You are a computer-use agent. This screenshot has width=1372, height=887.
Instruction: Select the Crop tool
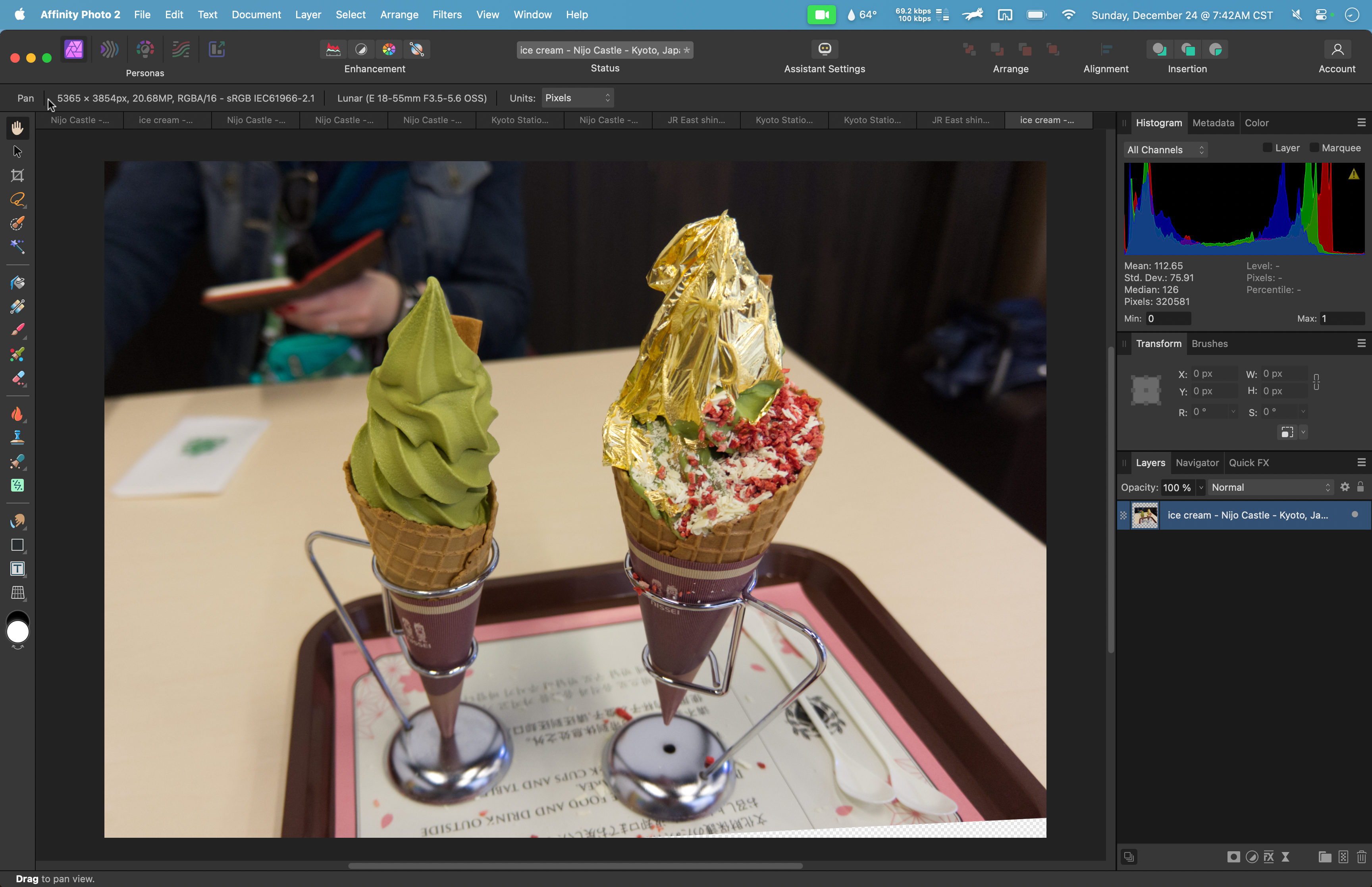tap(17, 175)
